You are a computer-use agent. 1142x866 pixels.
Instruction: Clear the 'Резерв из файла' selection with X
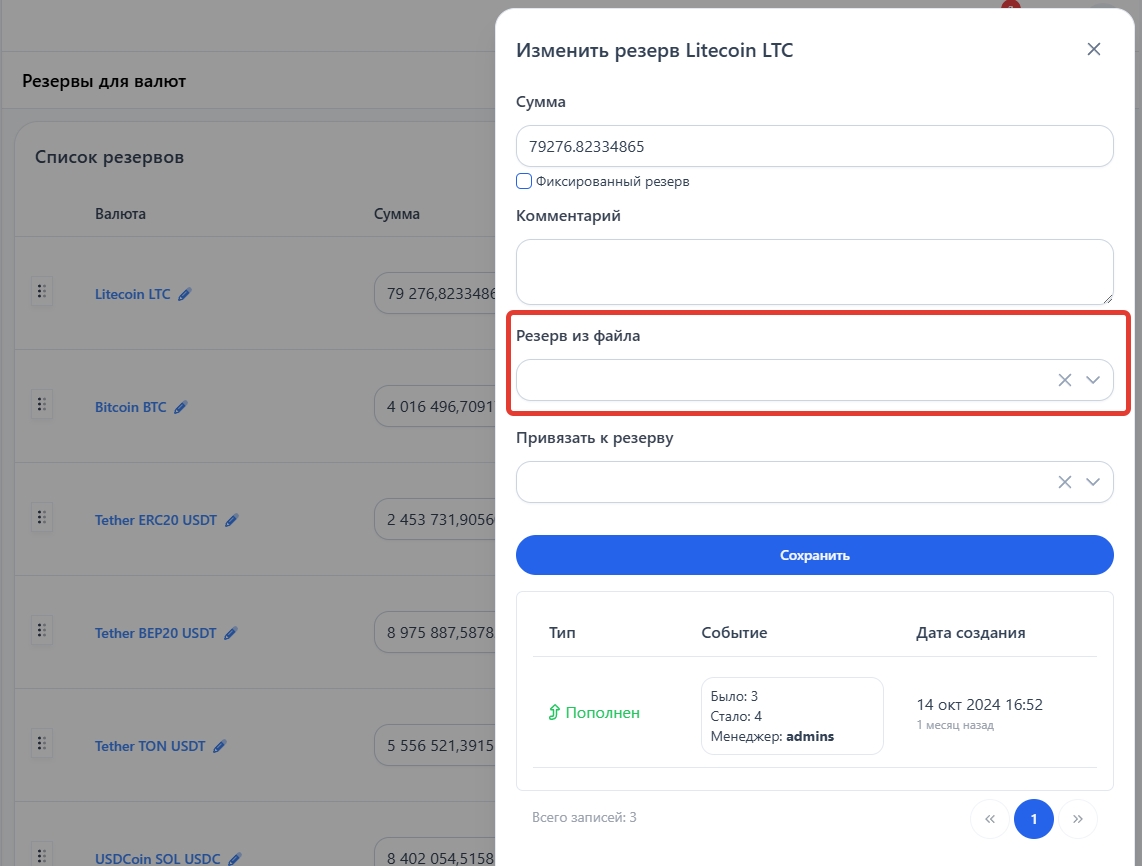(1065, 380)
